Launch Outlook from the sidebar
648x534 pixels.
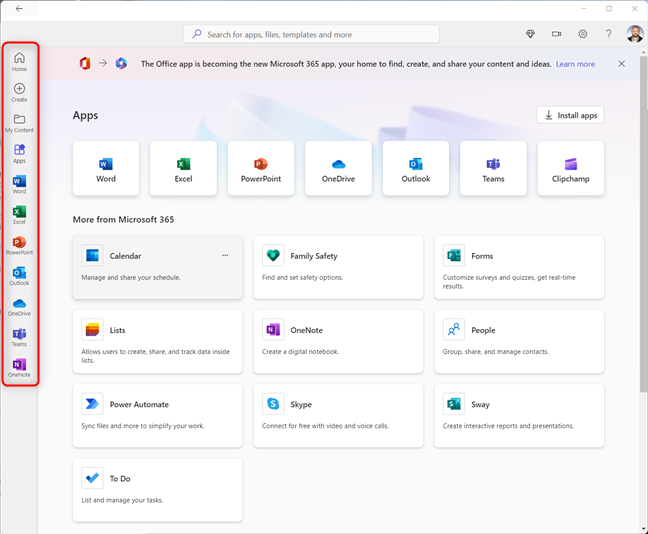[x=19, y=276]
